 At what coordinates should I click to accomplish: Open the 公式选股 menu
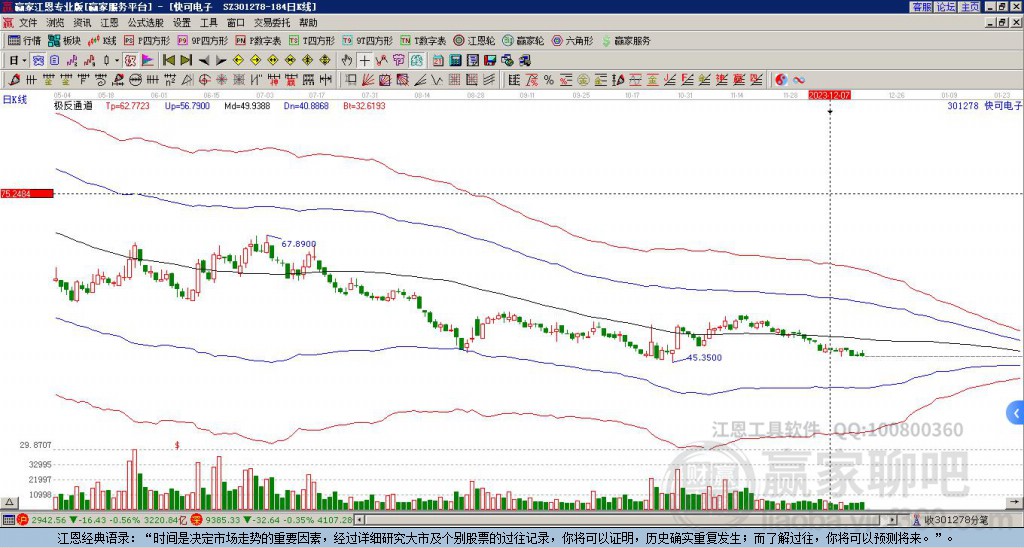tap(145, 23)
